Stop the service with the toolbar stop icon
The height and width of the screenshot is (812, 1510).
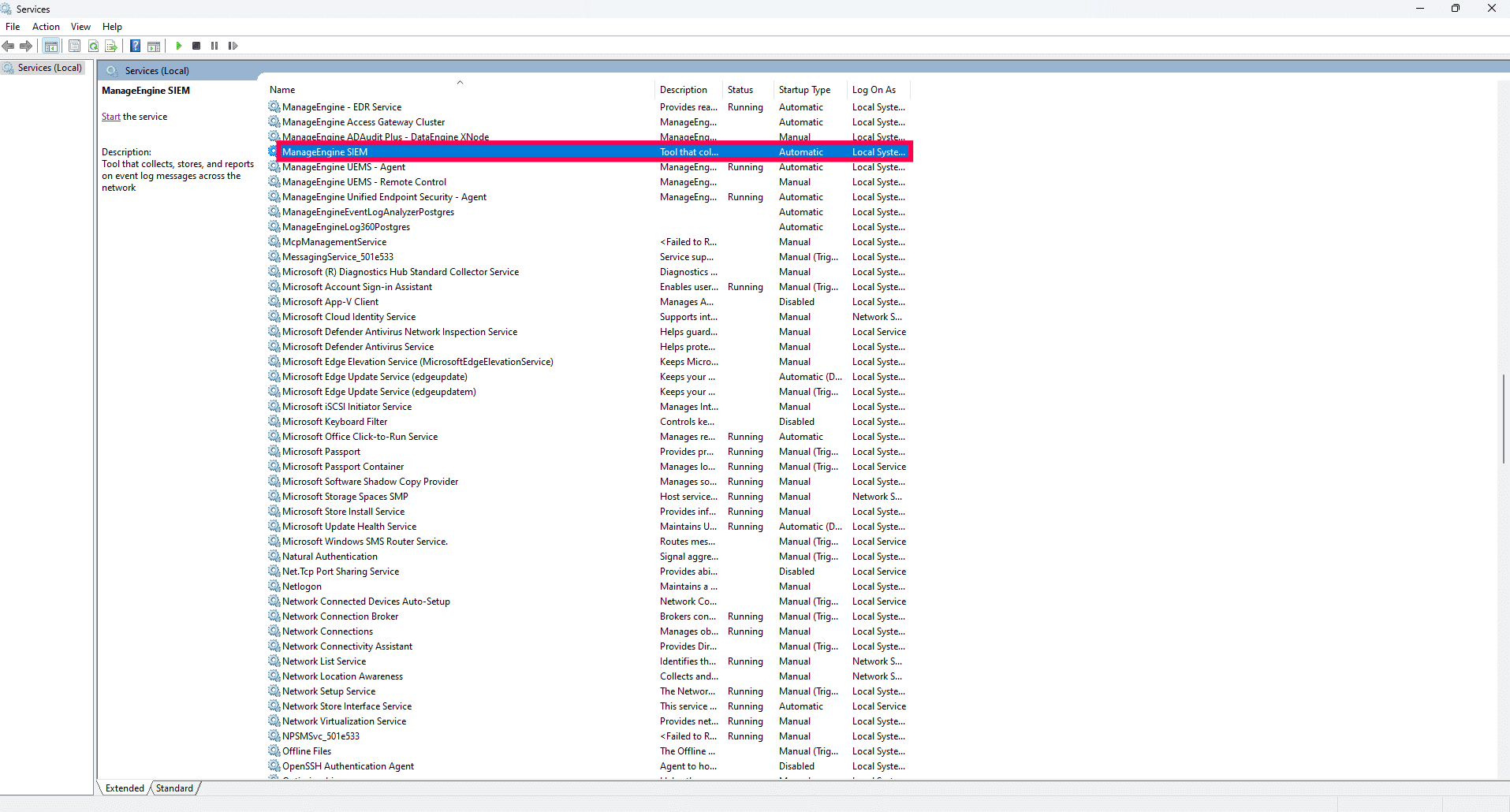click(196, 46)
